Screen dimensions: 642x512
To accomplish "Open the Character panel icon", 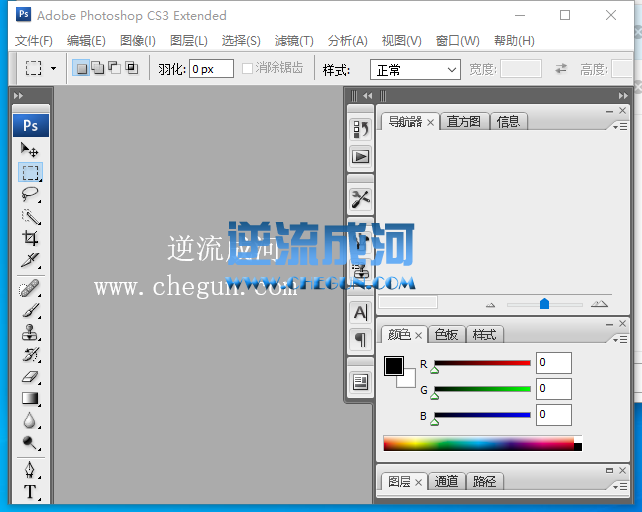I will pos(360,313).
